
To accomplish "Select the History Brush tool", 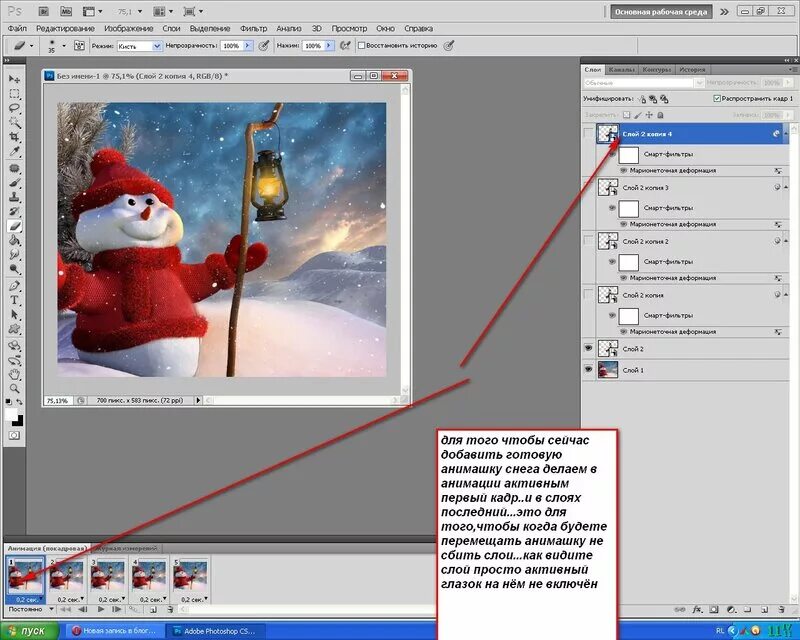I will [x=14, y=211].
